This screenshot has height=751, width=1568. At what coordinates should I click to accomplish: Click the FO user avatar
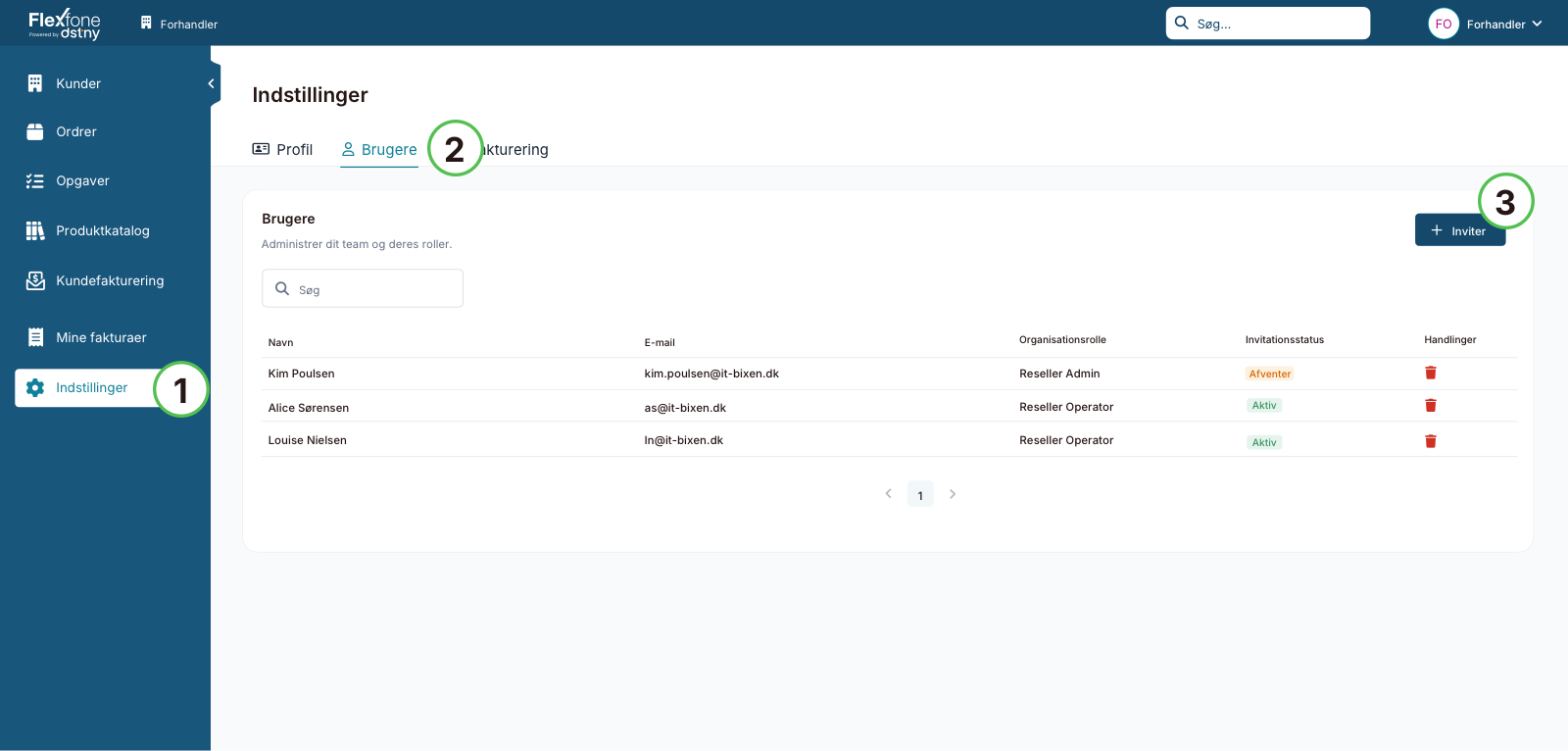click(1443, 24)
